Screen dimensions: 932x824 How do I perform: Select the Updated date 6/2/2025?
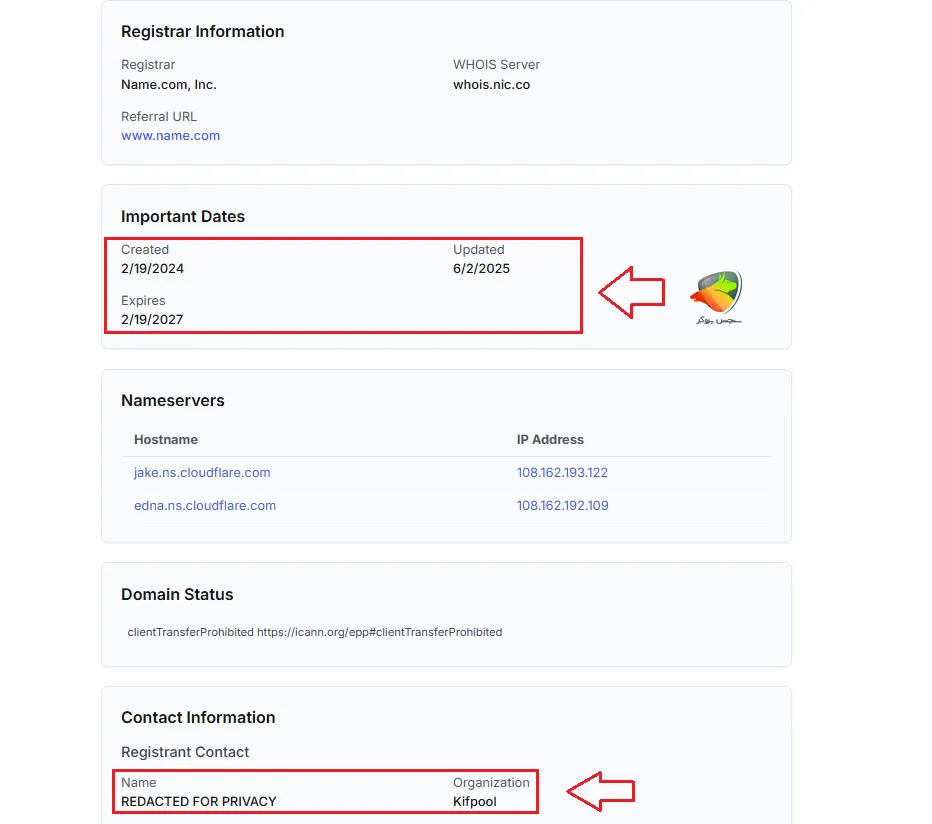(x=481, y=269)
